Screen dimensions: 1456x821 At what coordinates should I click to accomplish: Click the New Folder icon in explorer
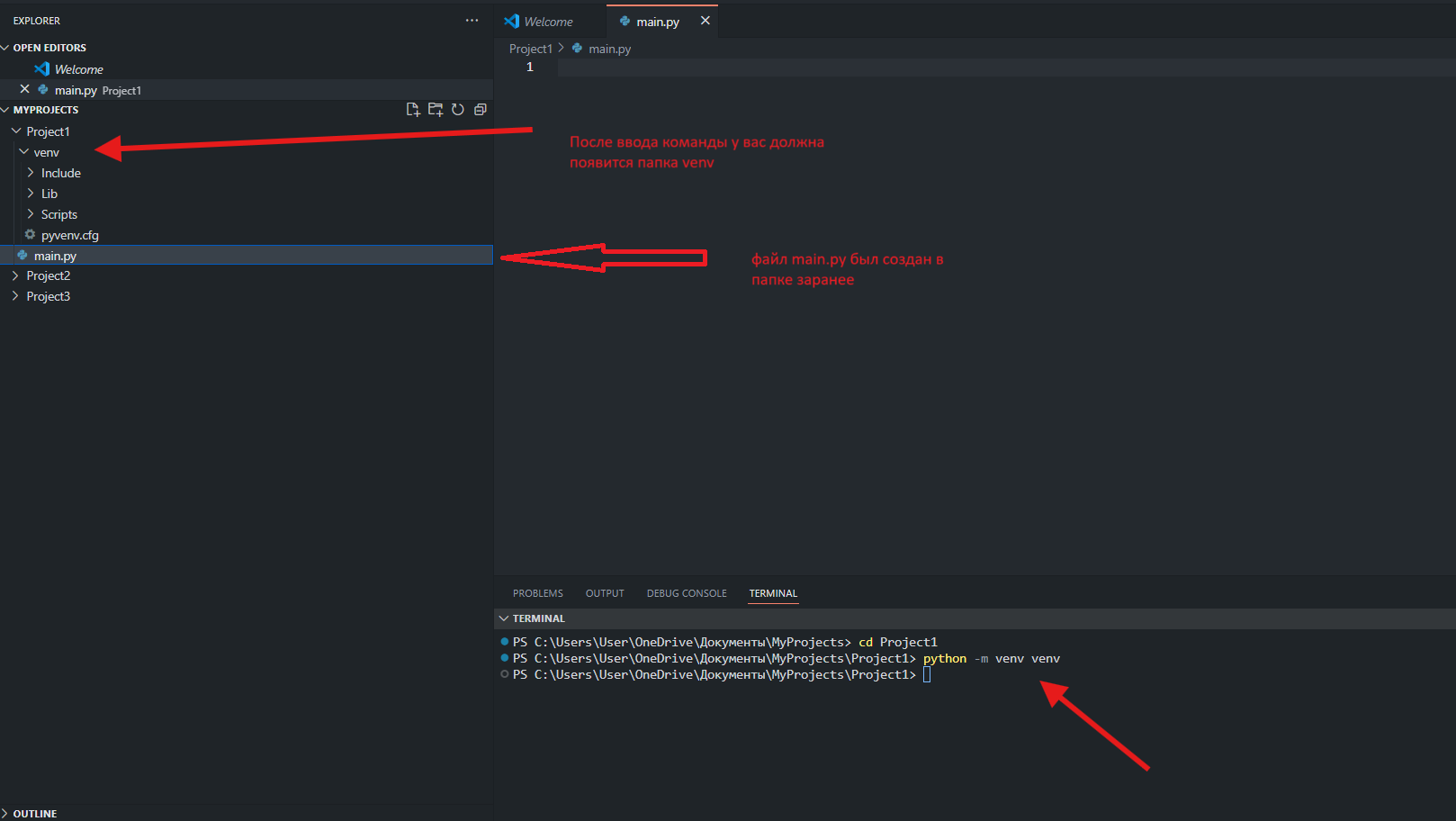(436, 110)
